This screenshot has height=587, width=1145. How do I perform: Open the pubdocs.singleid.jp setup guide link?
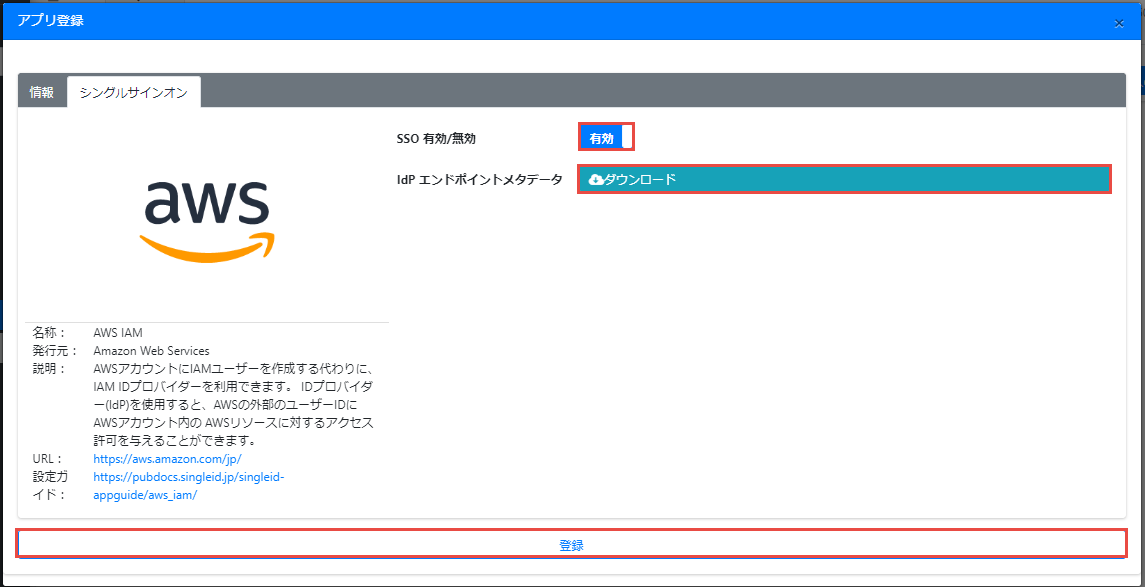(188, 477)
